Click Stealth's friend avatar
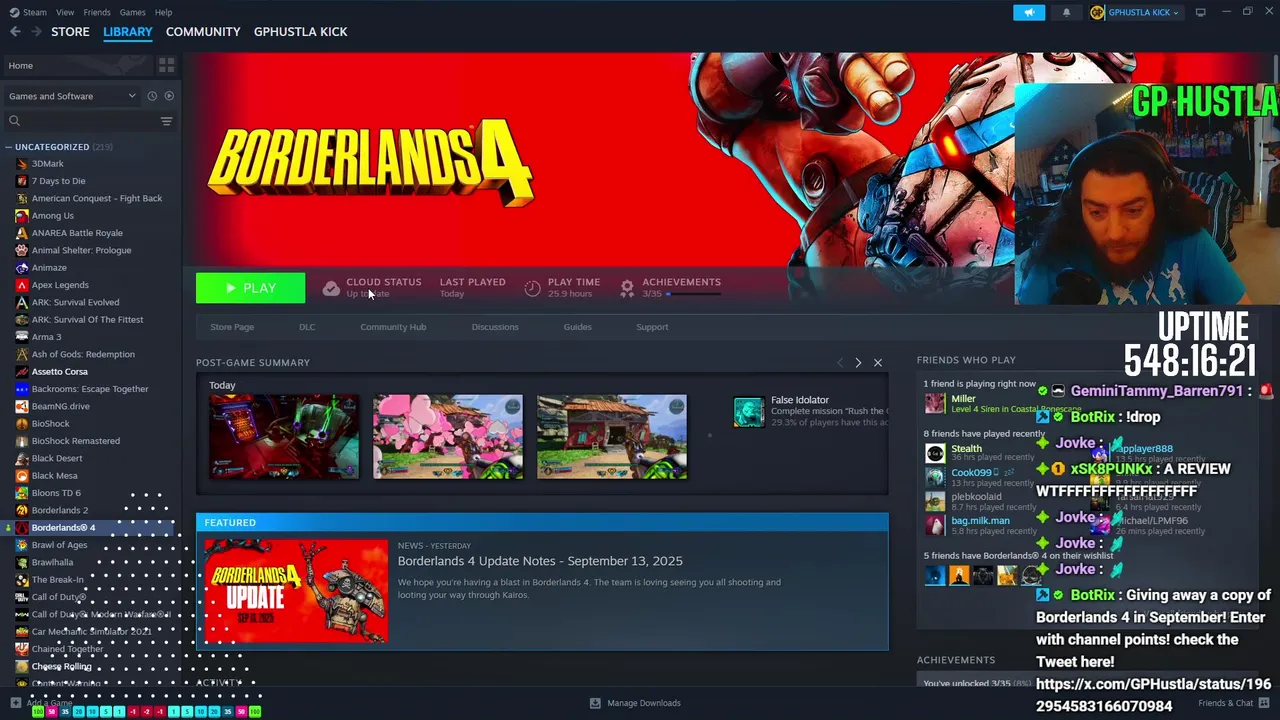Viewport: 1280px width, 720px height. coord(935,454)
